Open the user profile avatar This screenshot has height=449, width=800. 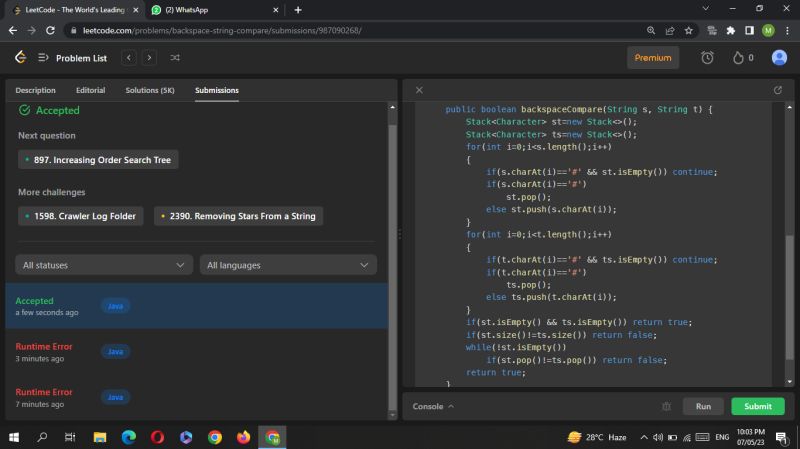779,58
